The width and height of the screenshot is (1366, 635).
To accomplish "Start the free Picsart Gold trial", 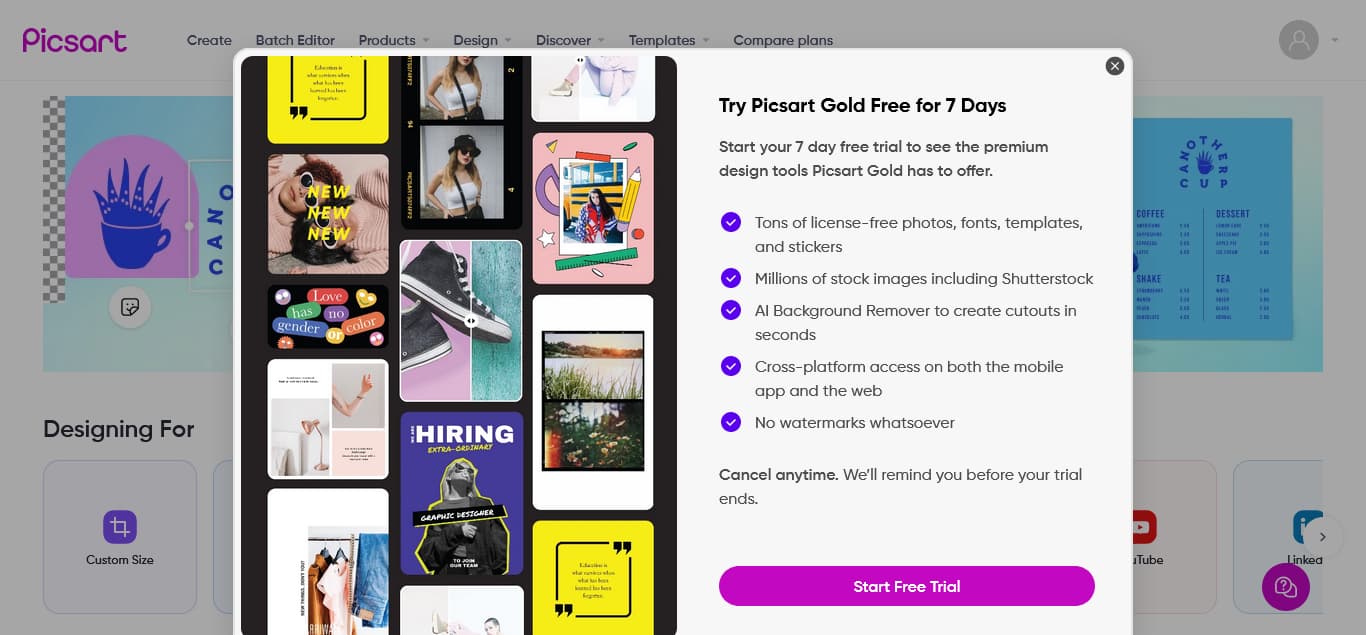I will 906,586.
